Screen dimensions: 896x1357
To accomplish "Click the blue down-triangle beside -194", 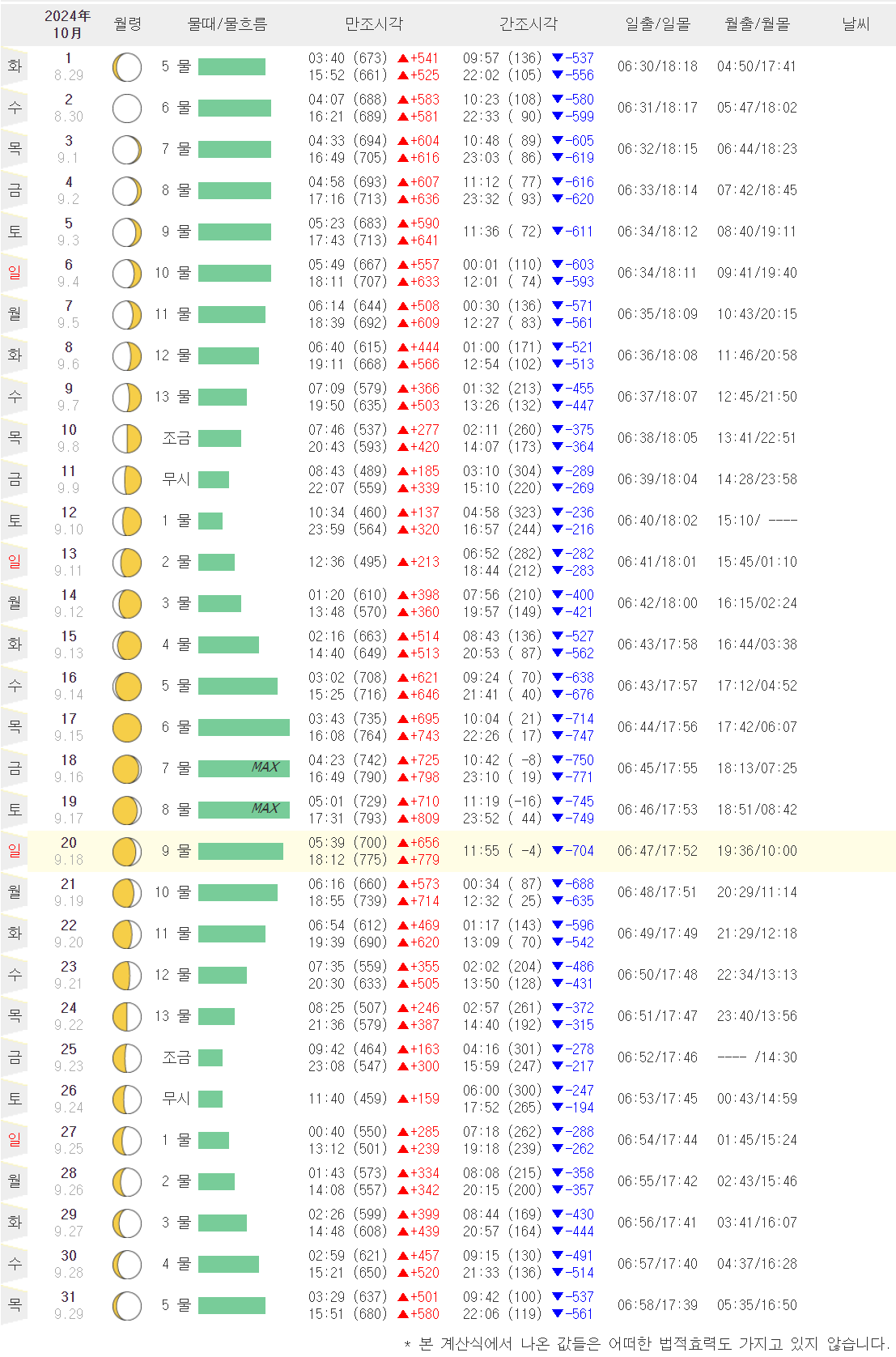I will [x=557, y=1108].
